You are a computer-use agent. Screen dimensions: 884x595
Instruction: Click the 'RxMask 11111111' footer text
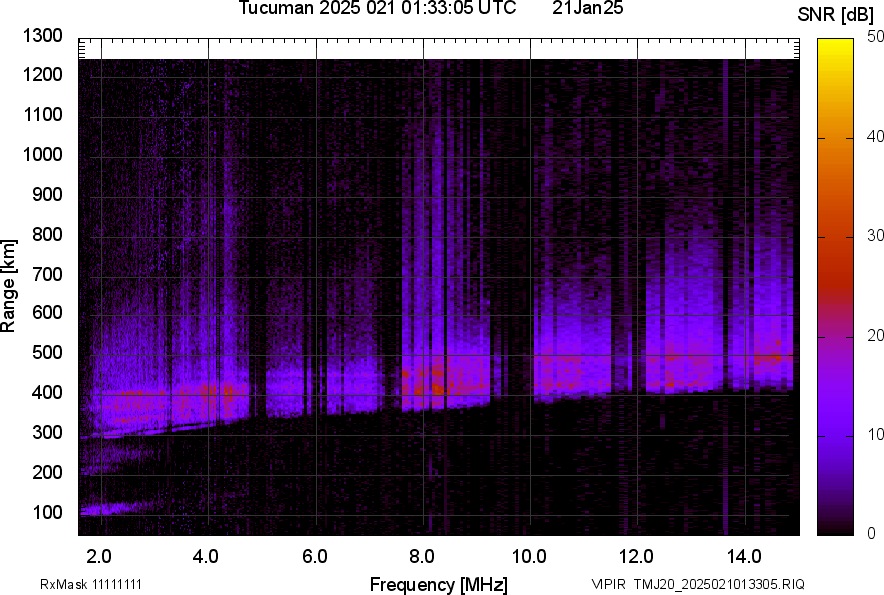click(x=91, y=584)
